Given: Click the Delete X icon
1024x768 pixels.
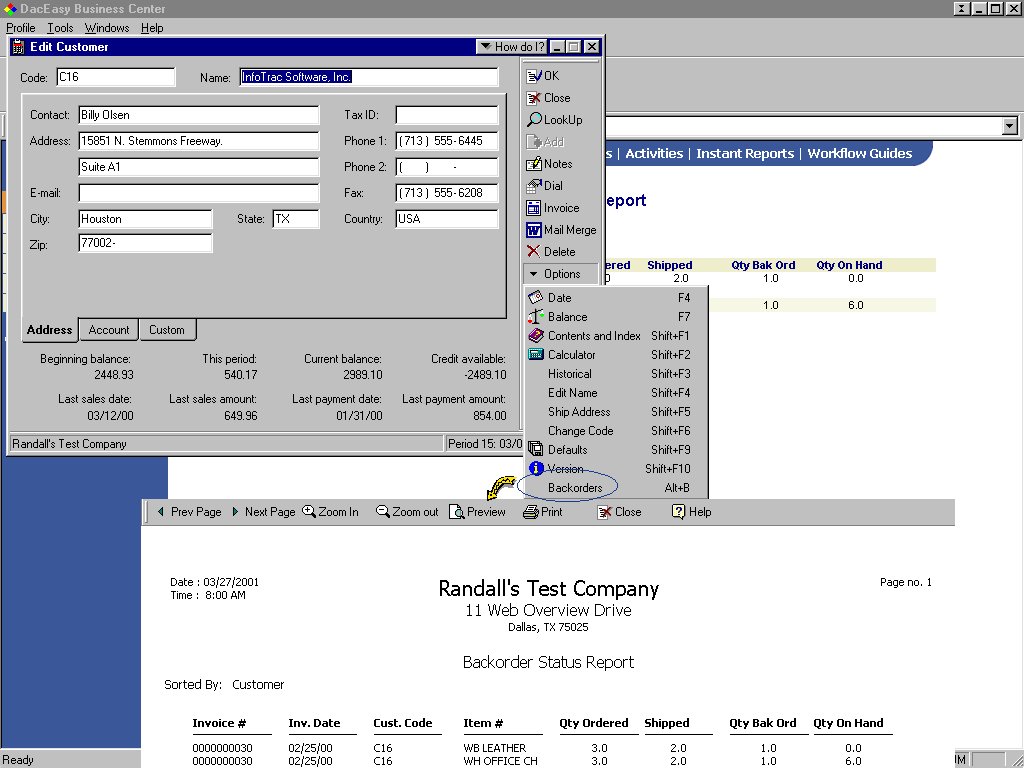Looking at the screenshot, I should [x=534, y=252].
